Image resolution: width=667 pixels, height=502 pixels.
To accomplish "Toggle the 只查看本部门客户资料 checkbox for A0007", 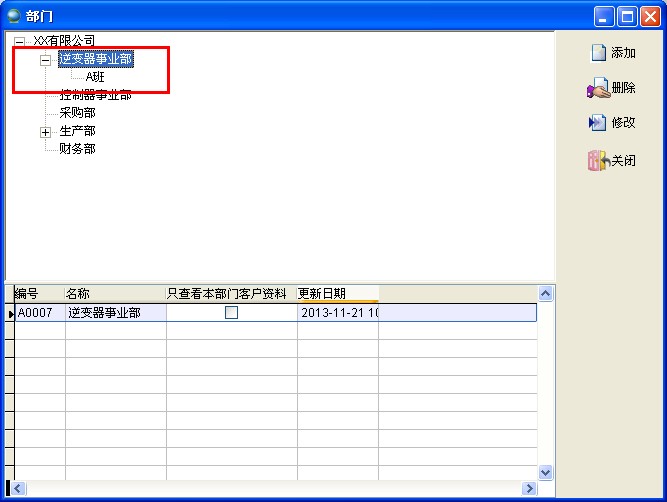I will click(x=231, y=313).
